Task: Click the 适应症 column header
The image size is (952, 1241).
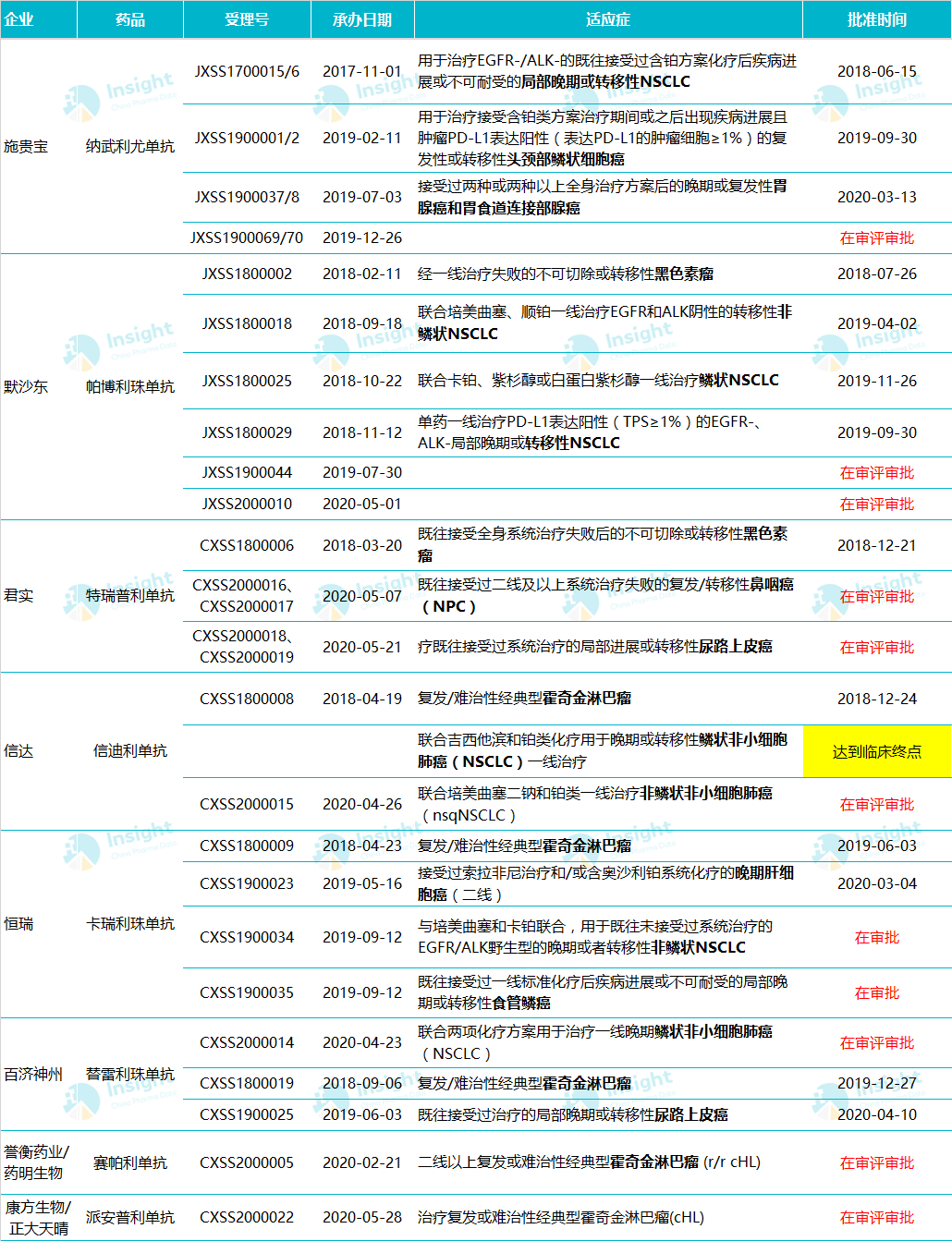Action: pos(608,19)
